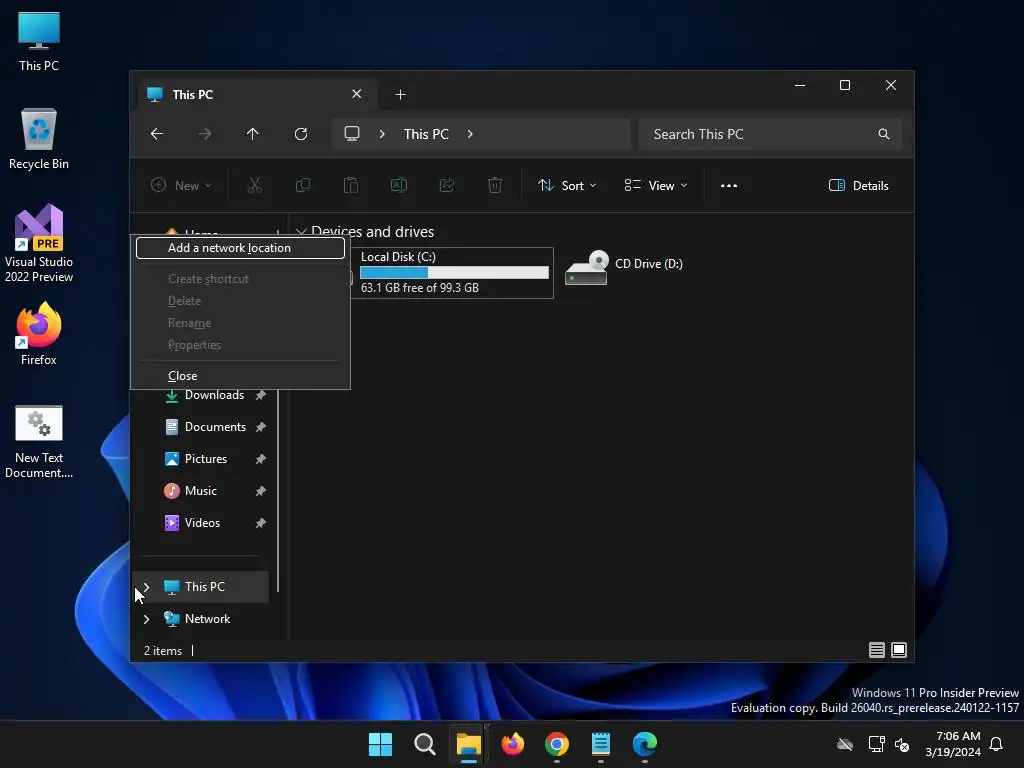Close the This PC tab
The height and width of the screenshot is (768, 1024).
pos(357,94)
